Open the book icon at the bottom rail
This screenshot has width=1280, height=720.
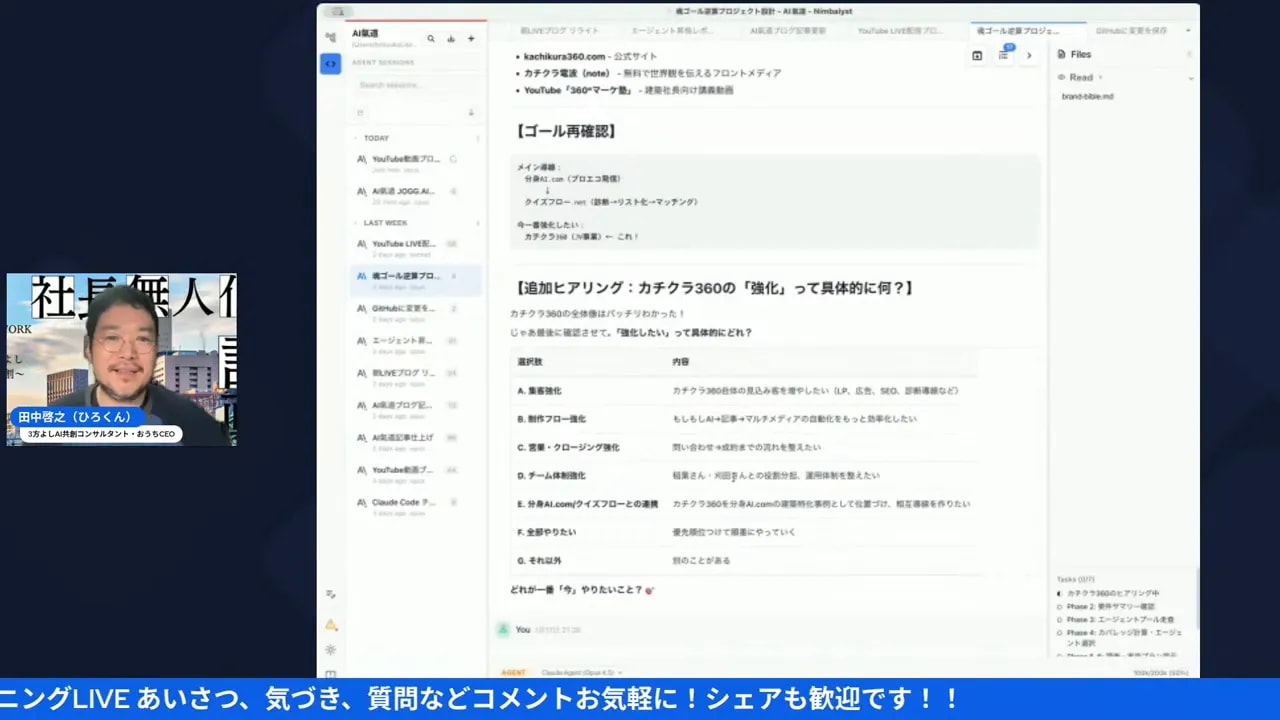tap(331, 672)
